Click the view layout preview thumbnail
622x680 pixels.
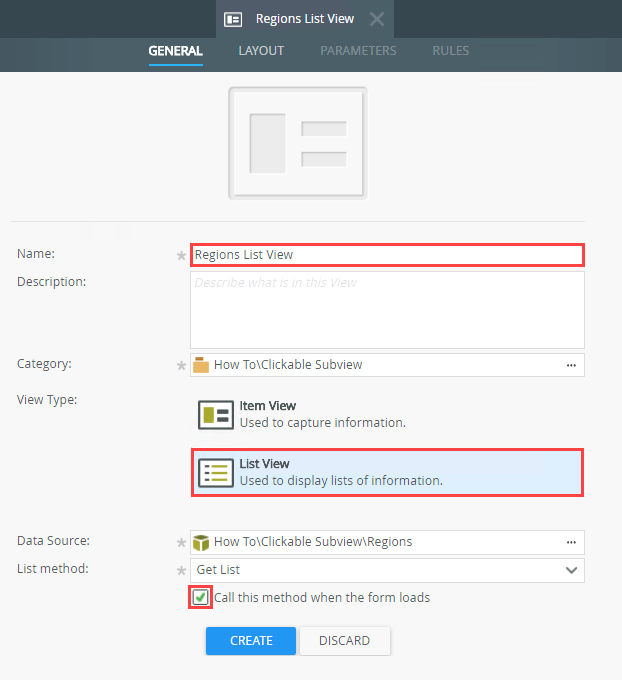298,144
